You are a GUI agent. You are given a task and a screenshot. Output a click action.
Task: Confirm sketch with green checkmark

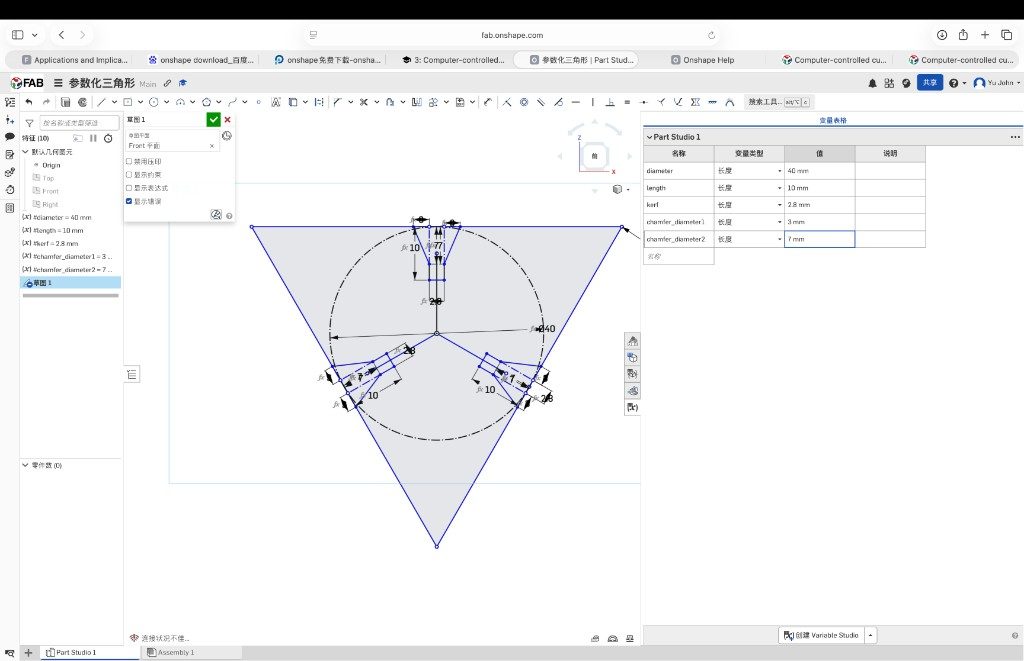click(214, 120)
